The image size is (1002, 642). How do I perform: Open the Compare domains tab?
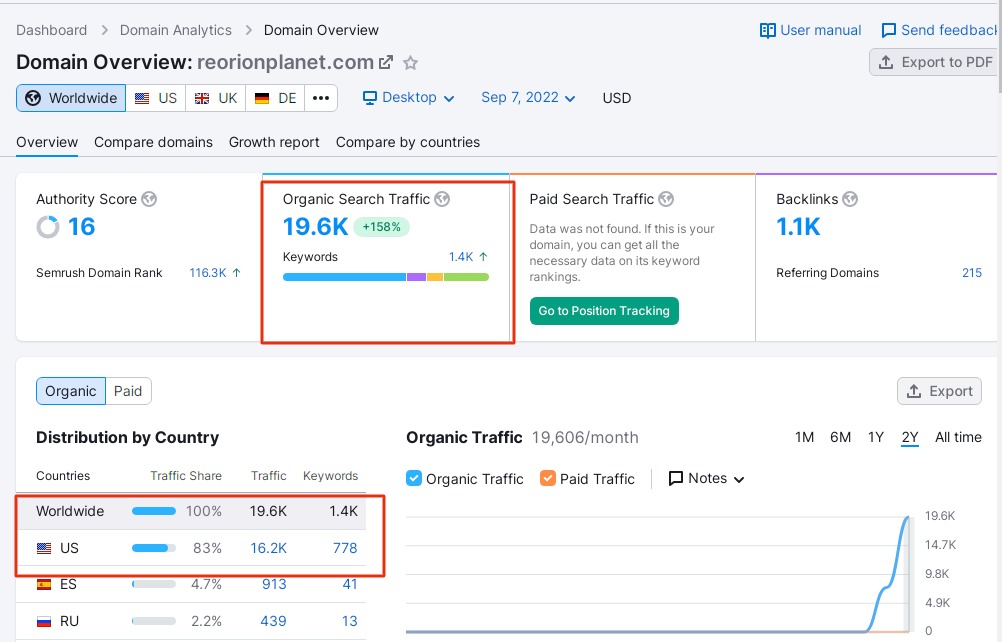click(x=153, y=142)
